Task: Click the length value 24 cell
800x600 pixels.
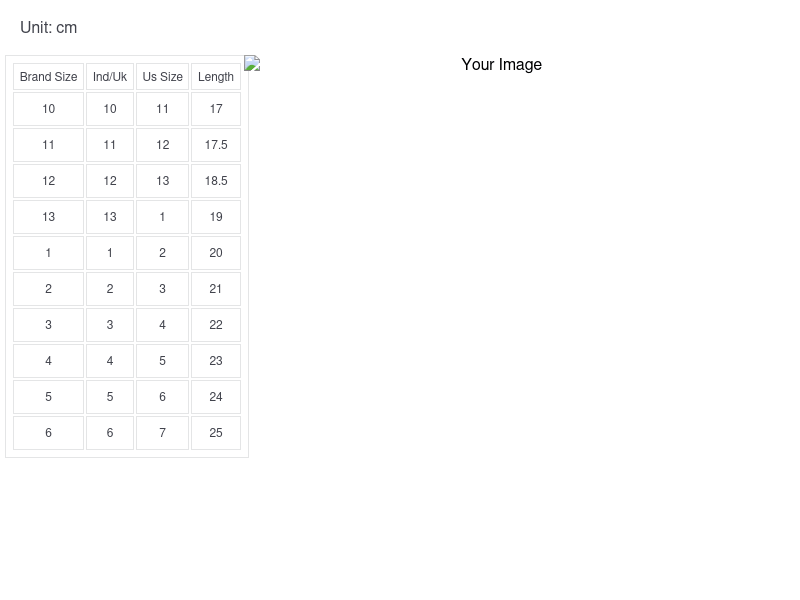Action: [x=216, y=397]
